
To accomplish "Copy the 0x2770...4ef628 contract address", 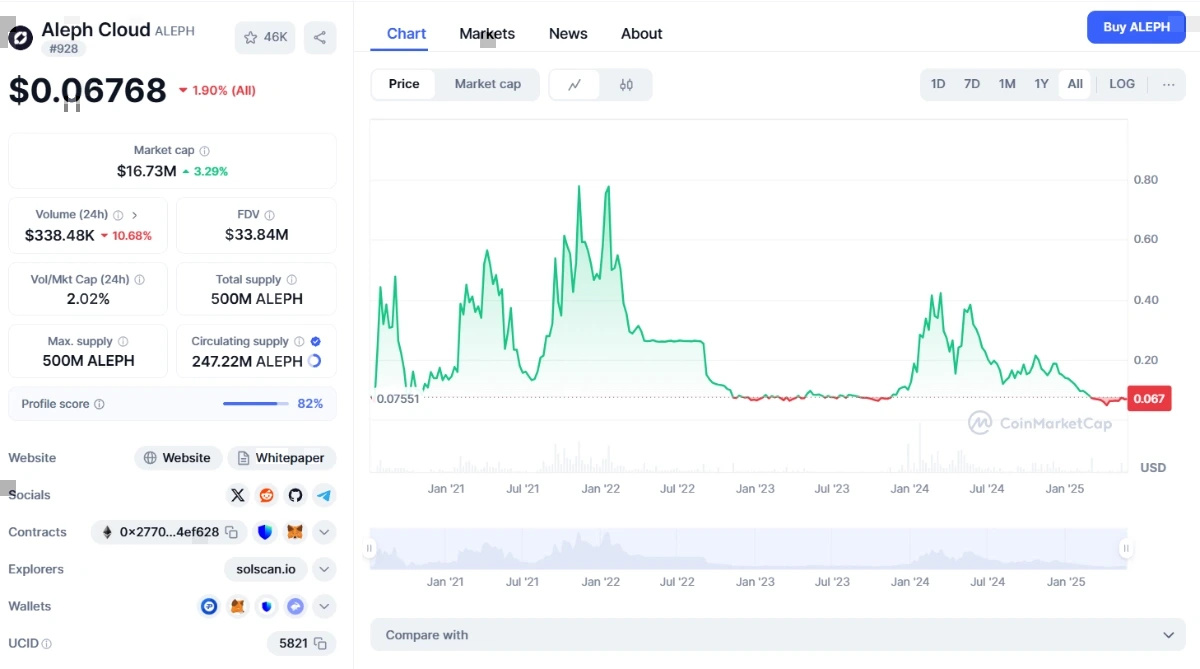I will click(231, 532).
